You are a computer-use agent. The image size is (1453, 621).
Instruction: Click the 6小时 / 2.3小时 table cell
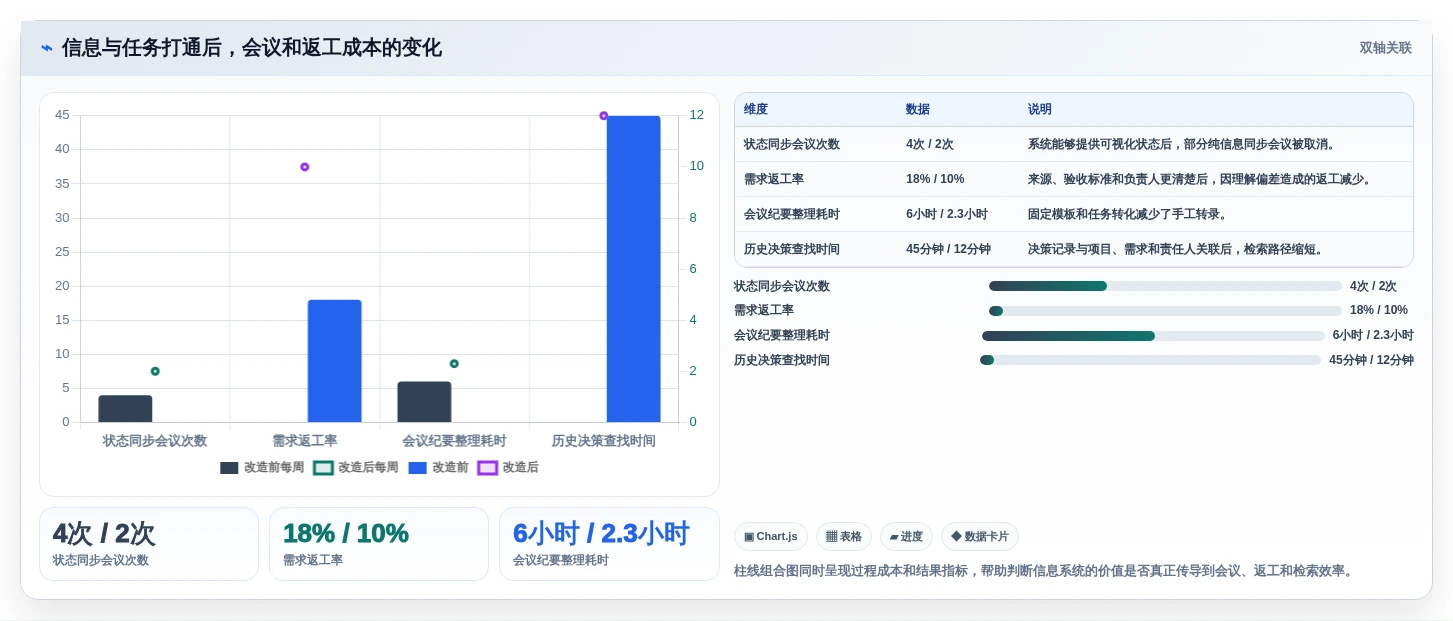coord(947,214)
